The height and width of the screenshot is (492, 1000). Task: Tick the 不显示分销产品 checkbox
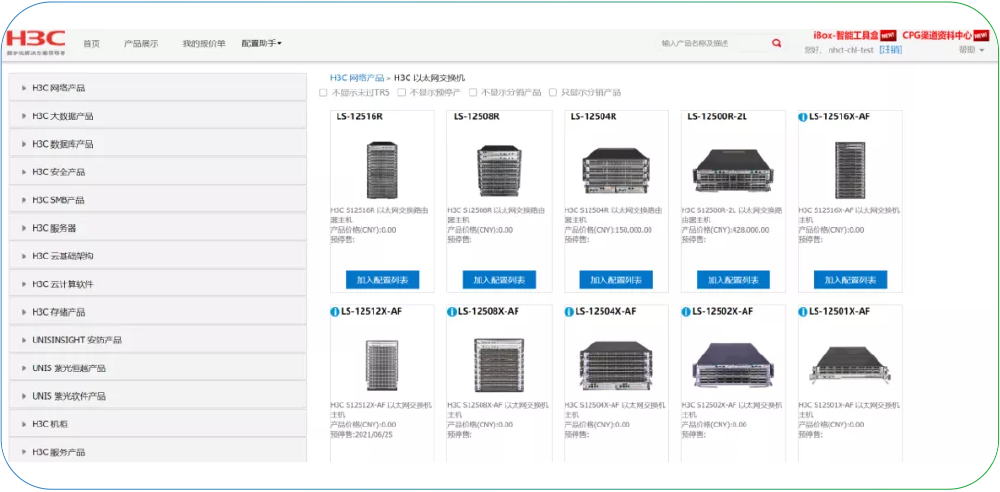(x=473, y=93)
